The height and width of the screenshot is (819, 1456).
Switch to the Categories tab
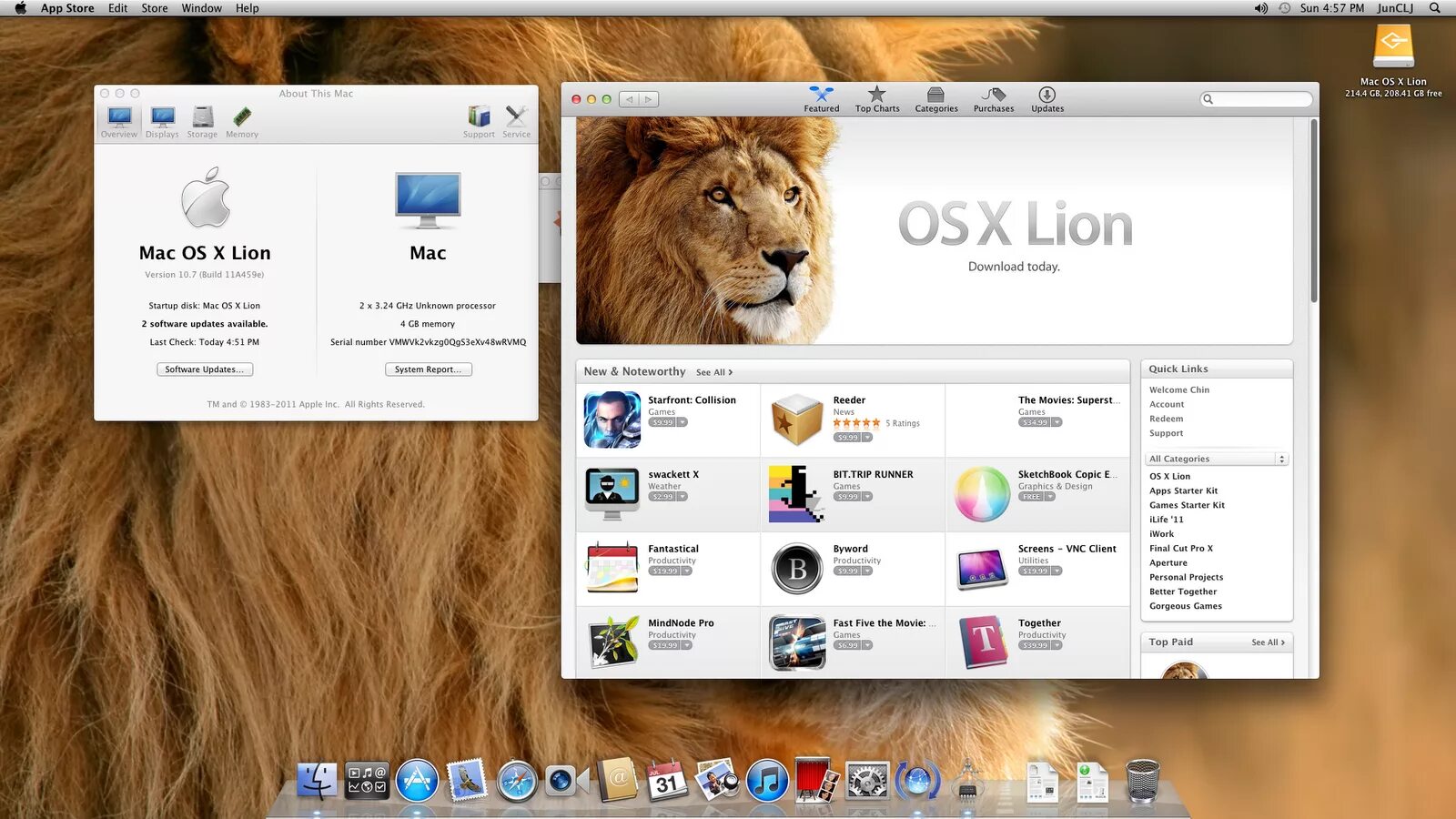pos(936,99)
